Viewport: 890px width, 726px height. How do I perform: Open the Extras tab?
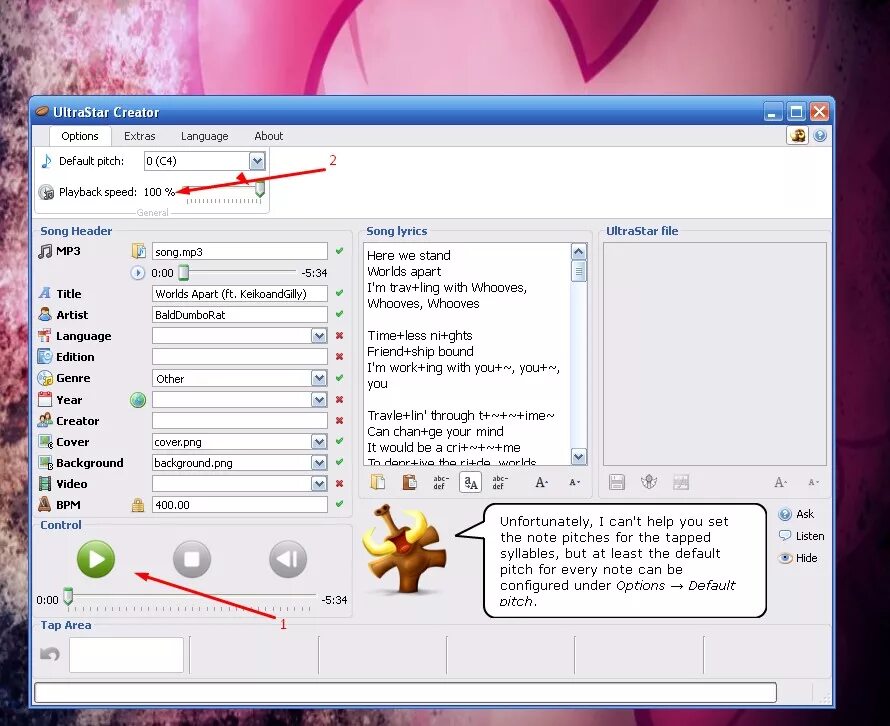(x=140, y=136)
